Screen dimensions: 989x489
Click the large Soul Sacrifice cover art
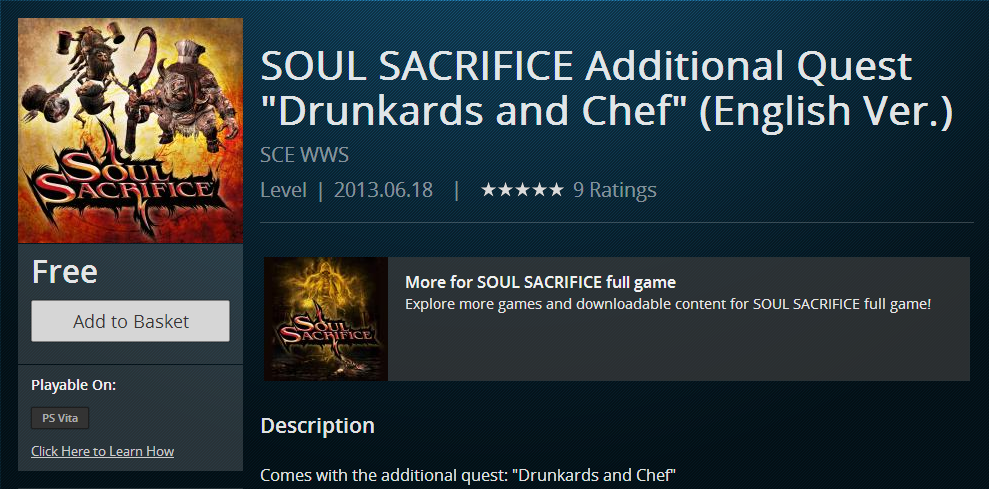tap(130, 130)
